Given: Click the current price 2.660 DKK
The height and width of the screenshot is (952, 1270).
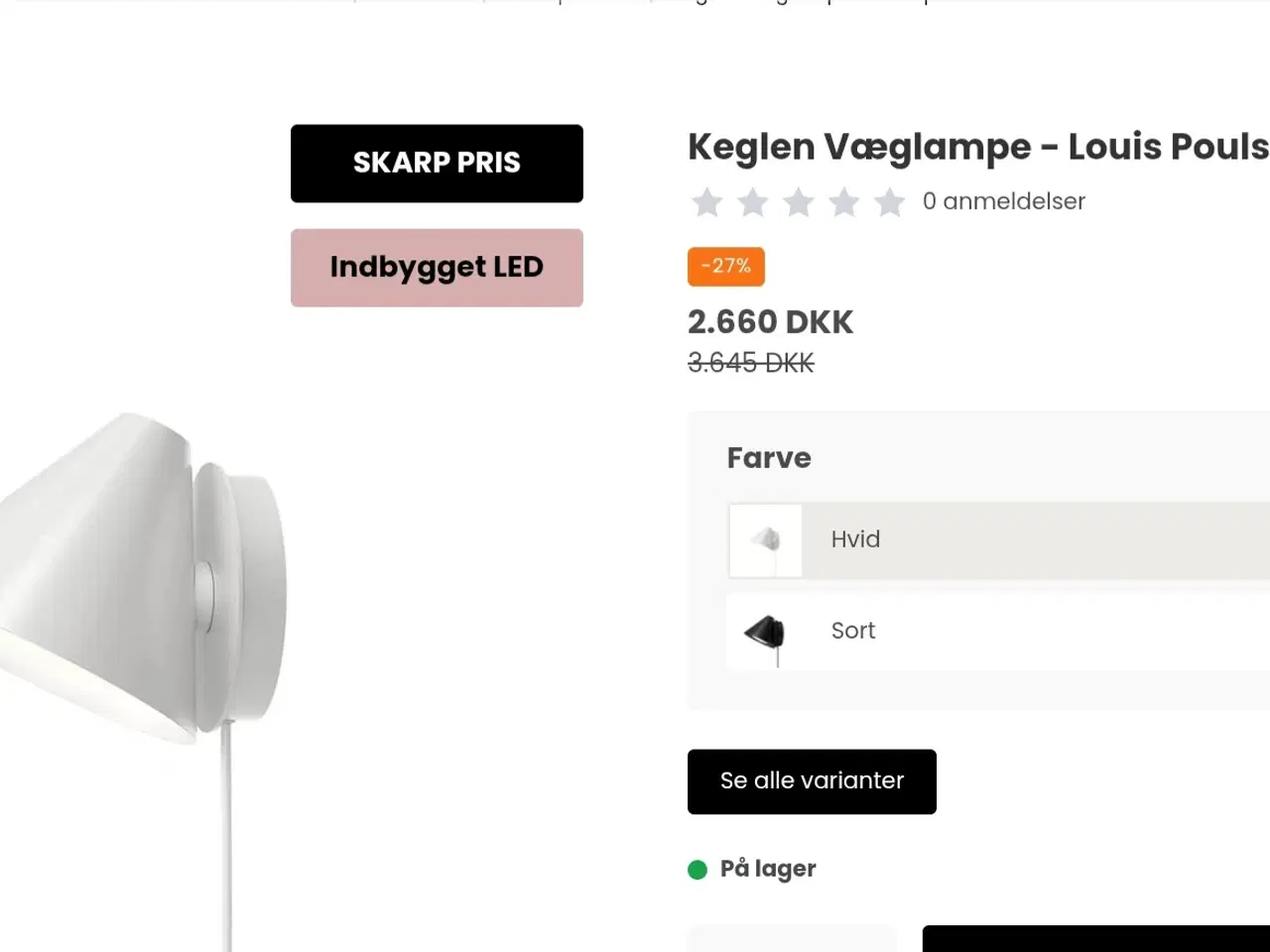Looking at the screenshot, I should 770,321.
